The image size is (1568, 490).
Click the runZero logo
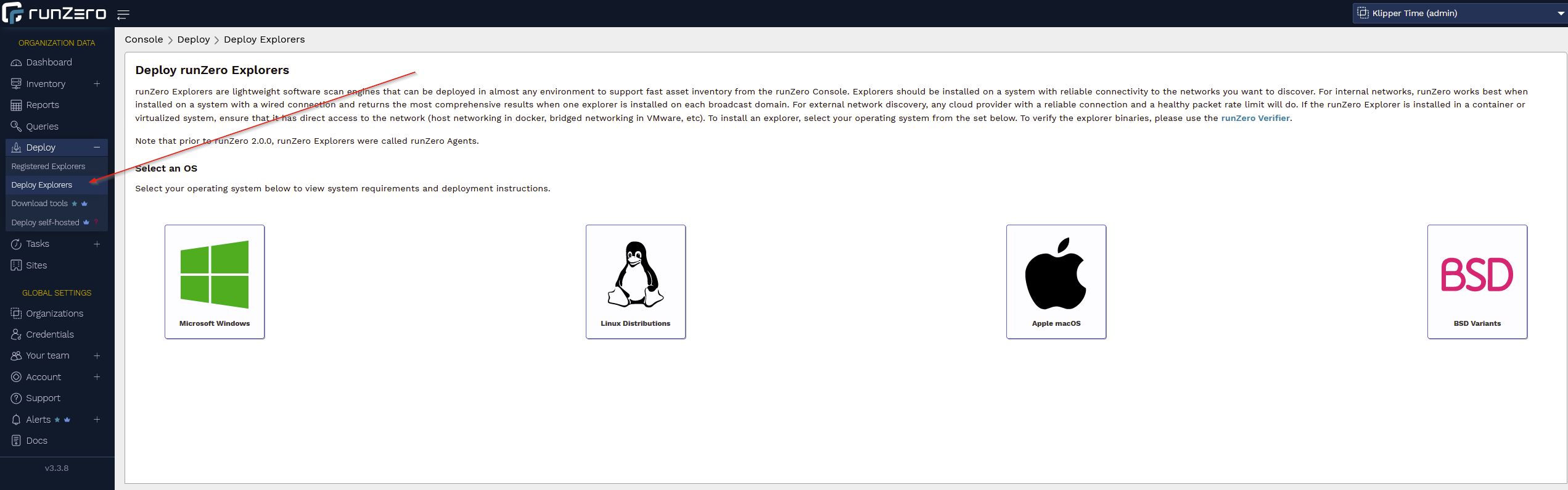click(x=54, y=13)
